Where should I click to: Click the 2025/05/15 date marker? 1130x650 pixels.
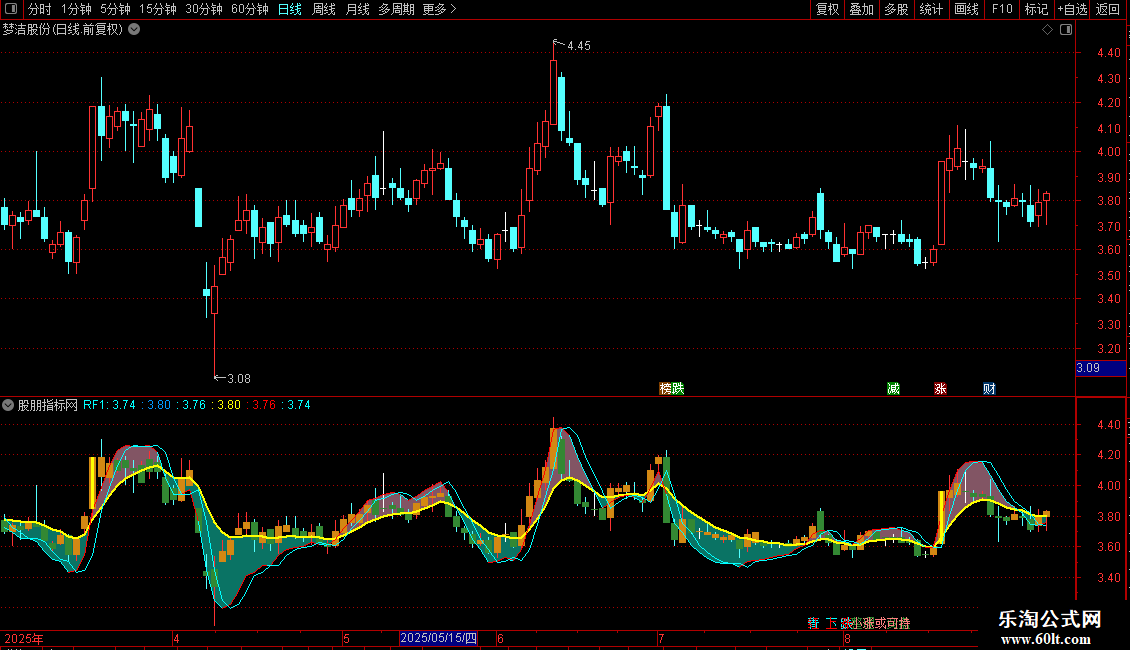point(438,638)
